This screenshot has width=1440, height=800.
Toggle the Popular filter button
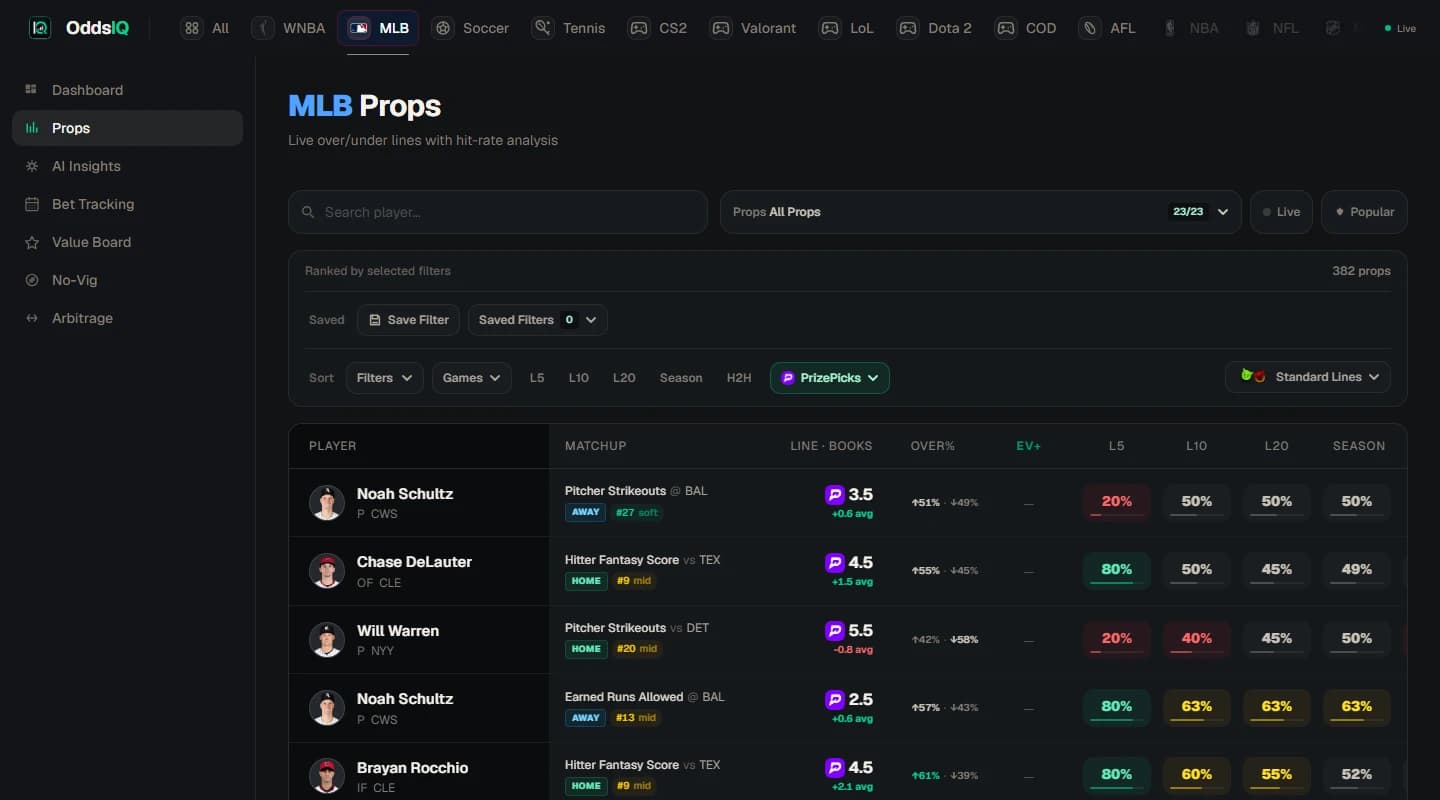1364,212
